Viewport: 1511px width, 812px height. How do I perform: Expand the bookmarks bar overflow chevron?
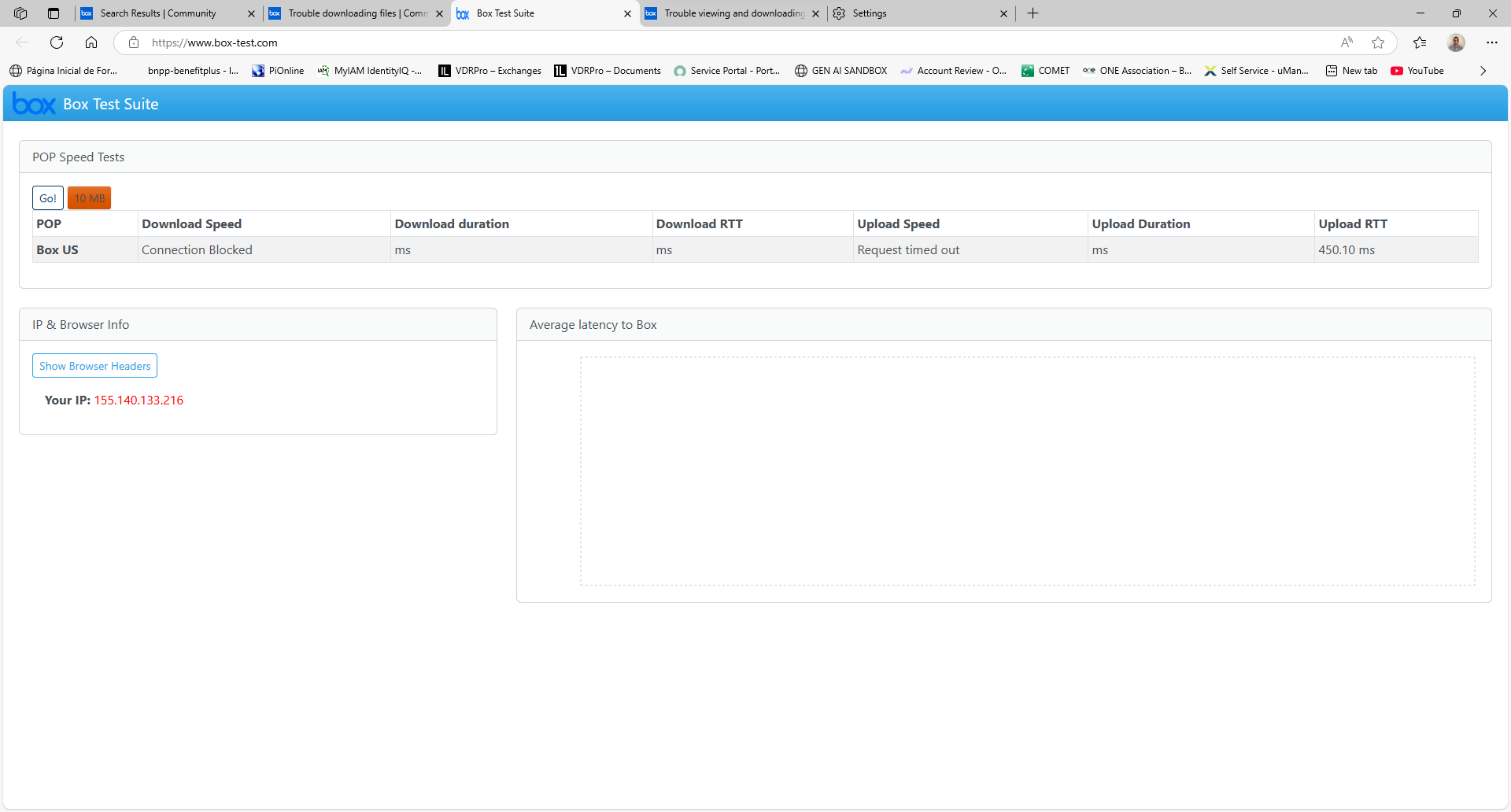pos(1483,71)
